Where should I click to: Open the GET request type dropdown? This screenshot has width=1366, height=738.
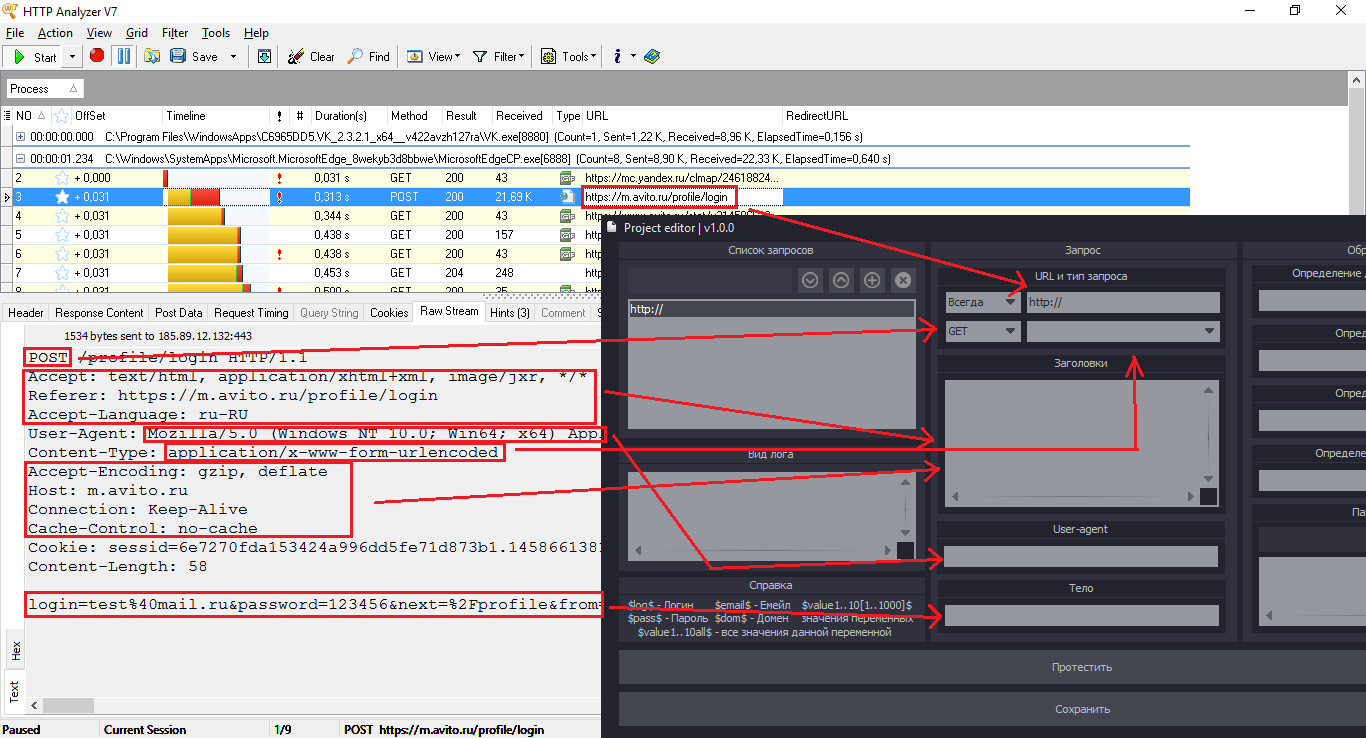pyautogui.click(x=983, y=331)
